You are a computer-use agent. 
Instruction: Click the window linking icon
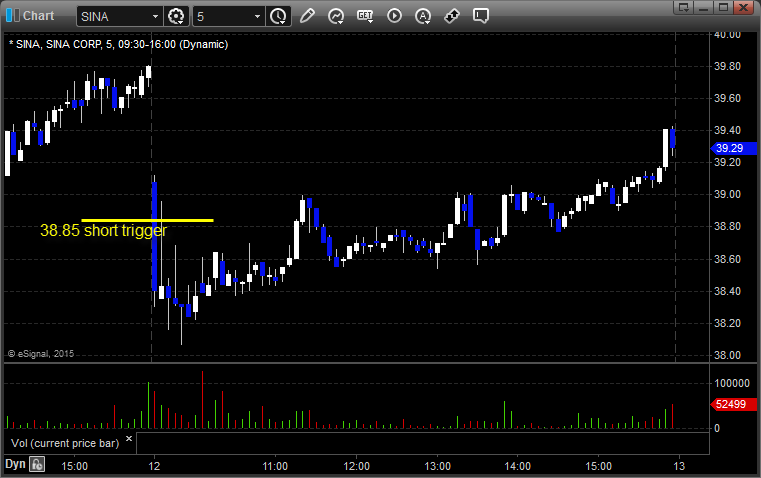click(452, 16)
